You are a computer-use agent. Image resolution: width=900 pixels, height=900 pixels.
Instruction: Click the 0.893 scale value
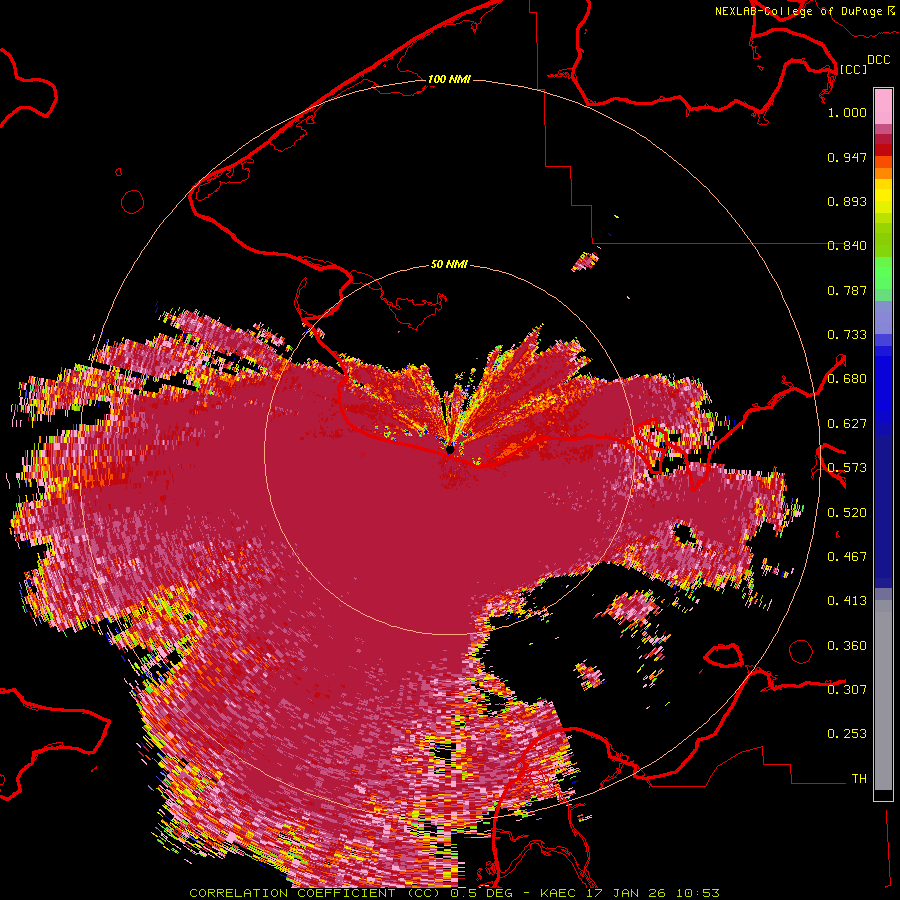coord(847,201)
